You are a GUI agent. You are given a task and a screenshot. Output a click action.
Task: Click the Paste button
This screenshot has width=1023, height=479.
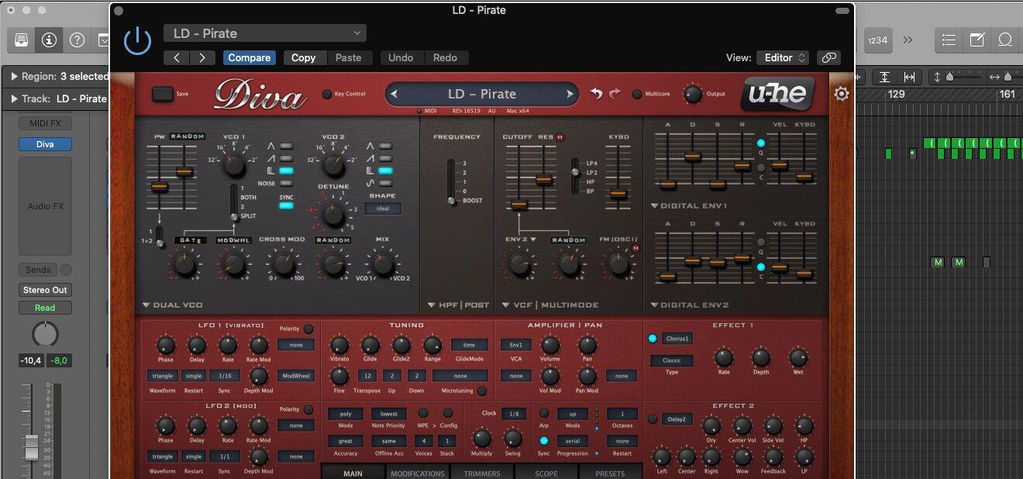click(348, 57)
